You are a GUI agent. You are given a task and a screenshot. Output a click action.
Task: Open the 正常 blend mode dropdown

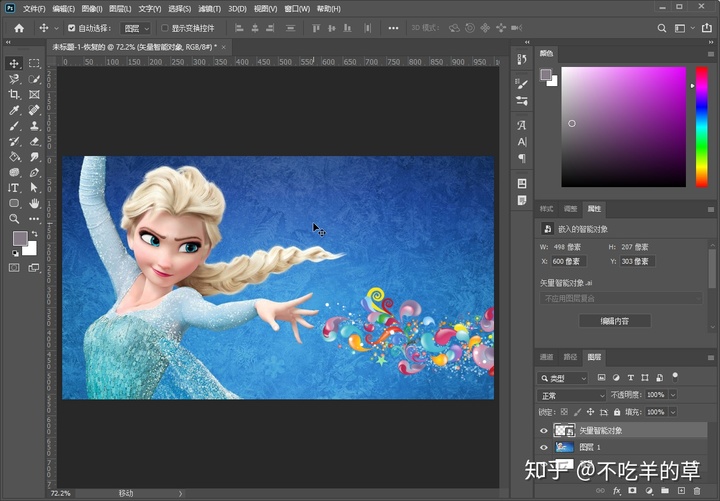coord(572,395)
